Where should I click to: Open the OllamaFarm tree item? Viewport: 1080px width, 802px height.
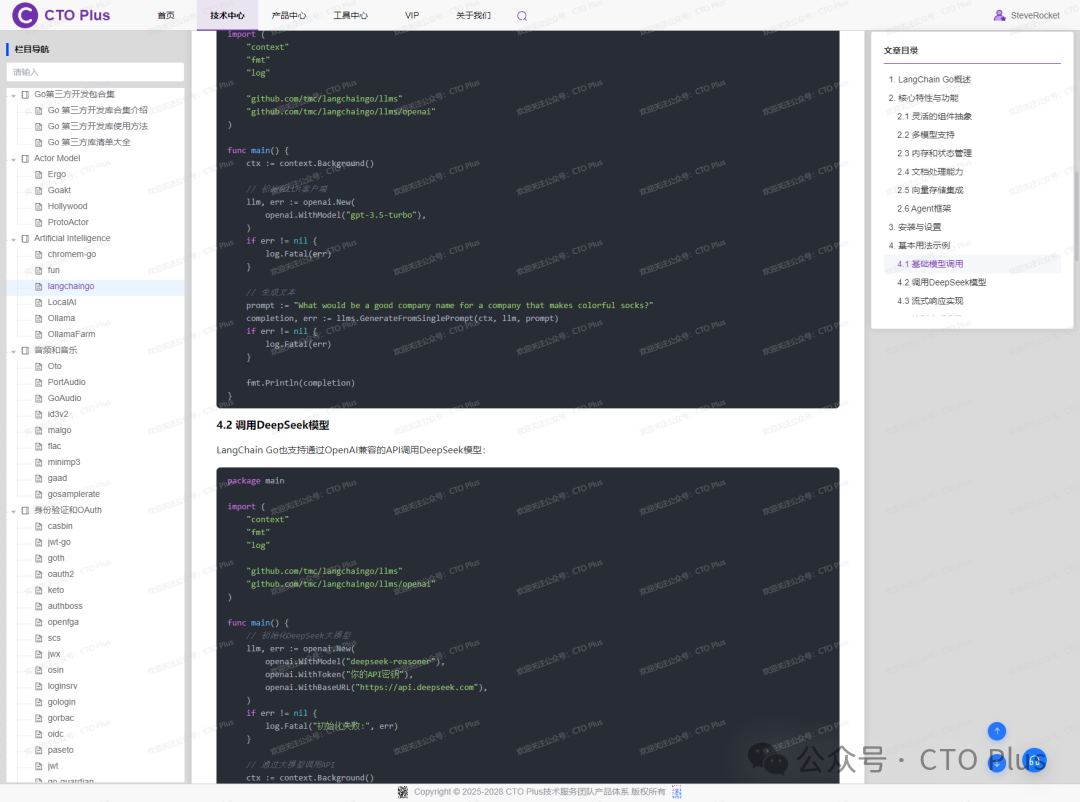click(x=72, y=334)
